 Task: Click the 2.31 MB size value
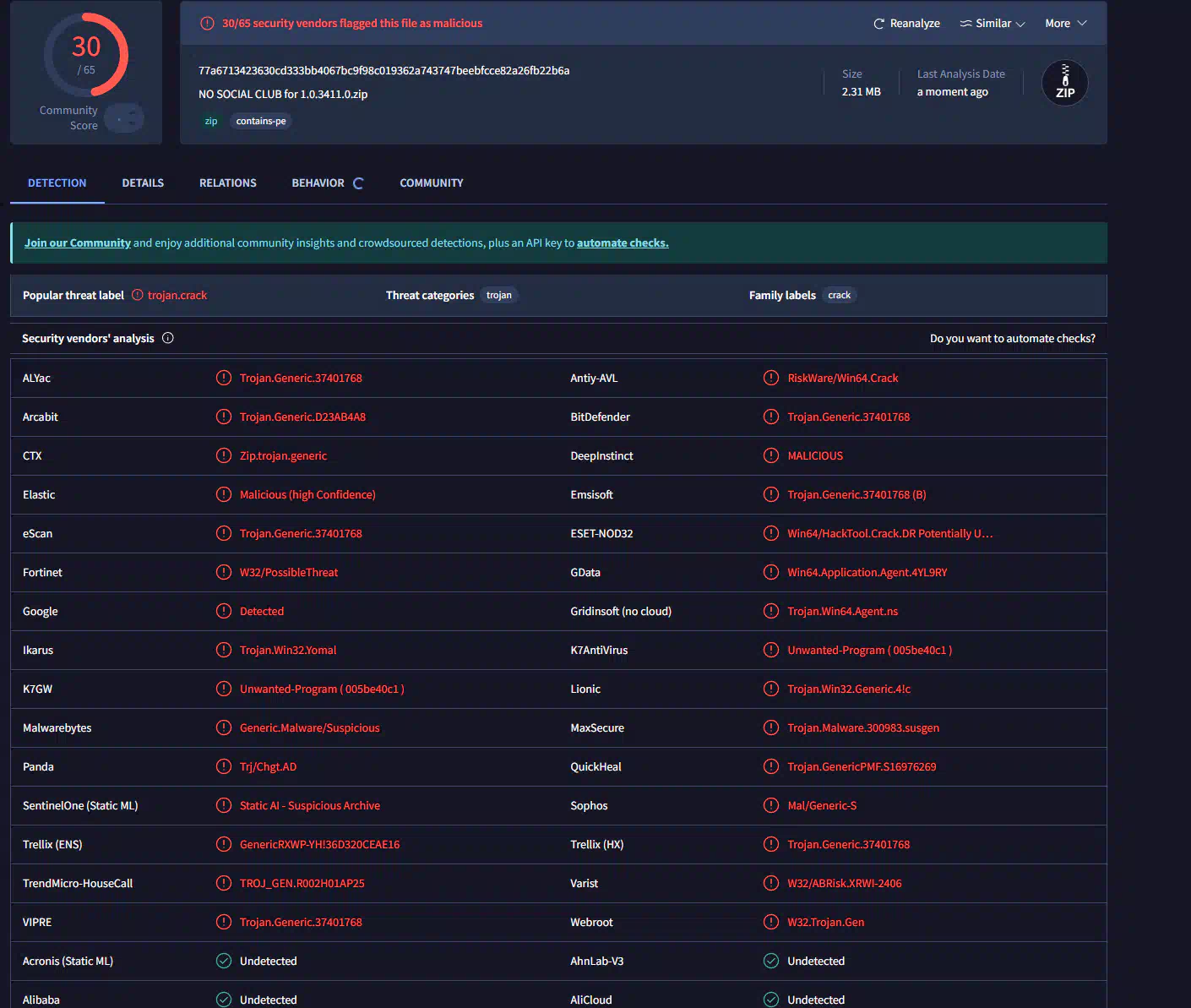[x=862, y=92]
